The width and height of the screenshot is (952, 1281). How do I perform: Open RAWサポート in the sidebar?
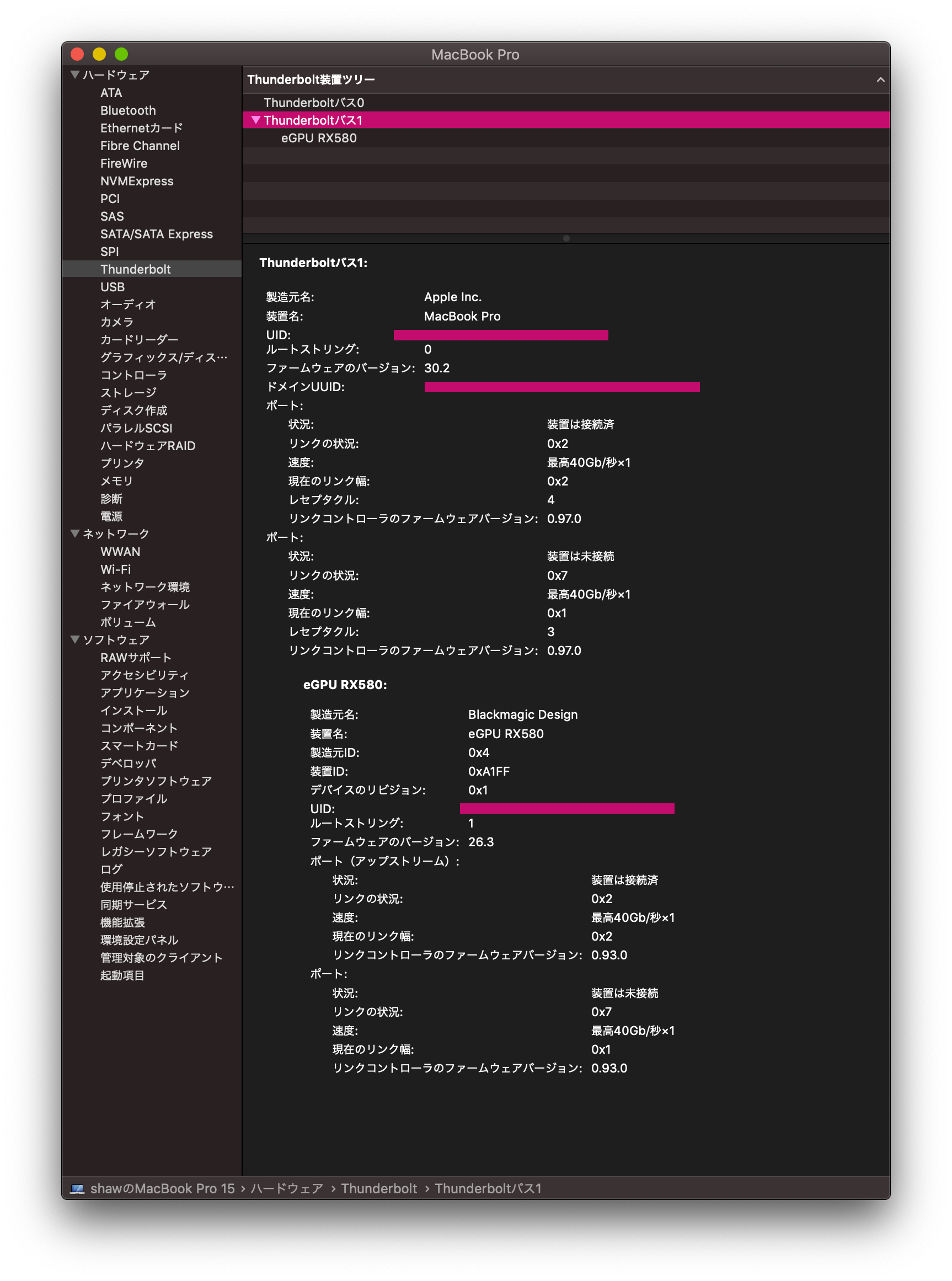tap(136, 658)
